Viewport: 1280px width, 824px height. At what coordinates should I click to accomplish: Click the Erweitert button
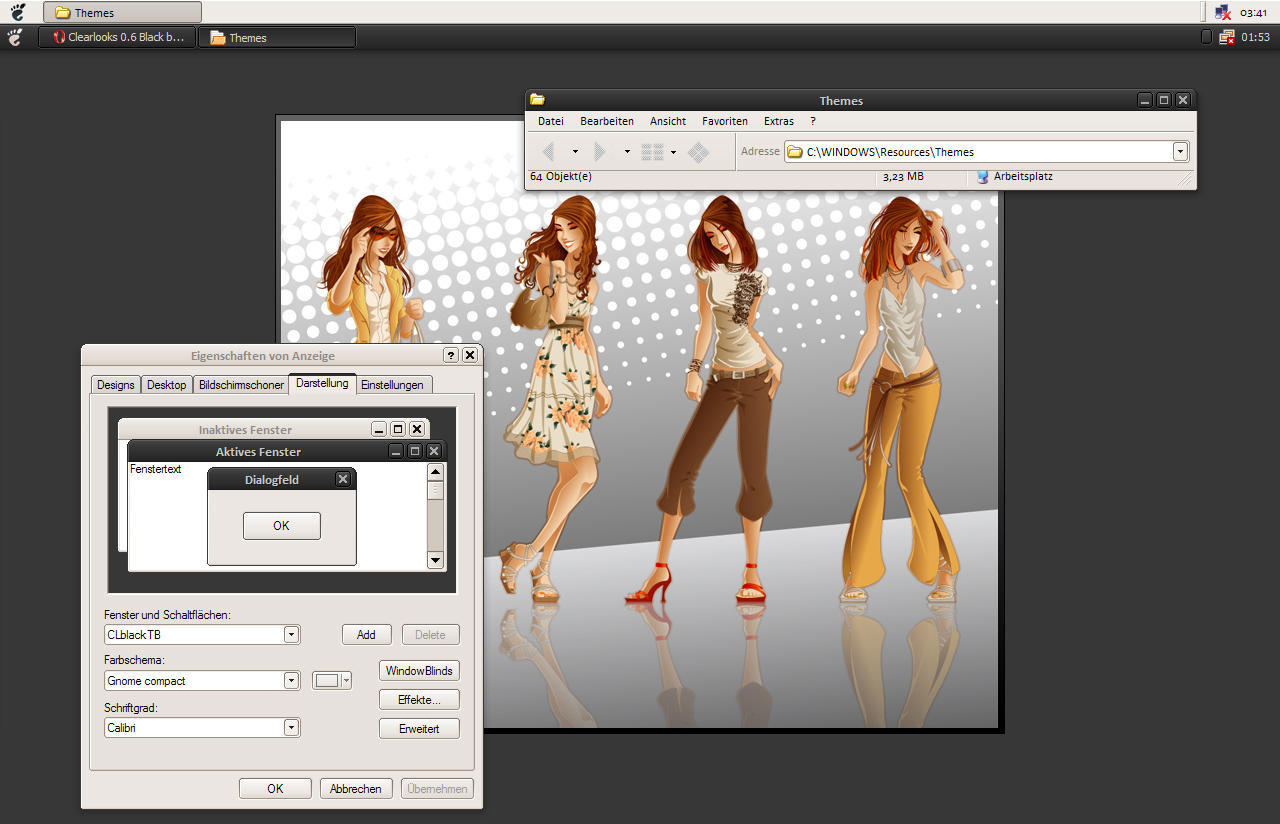tap(419, 728)
